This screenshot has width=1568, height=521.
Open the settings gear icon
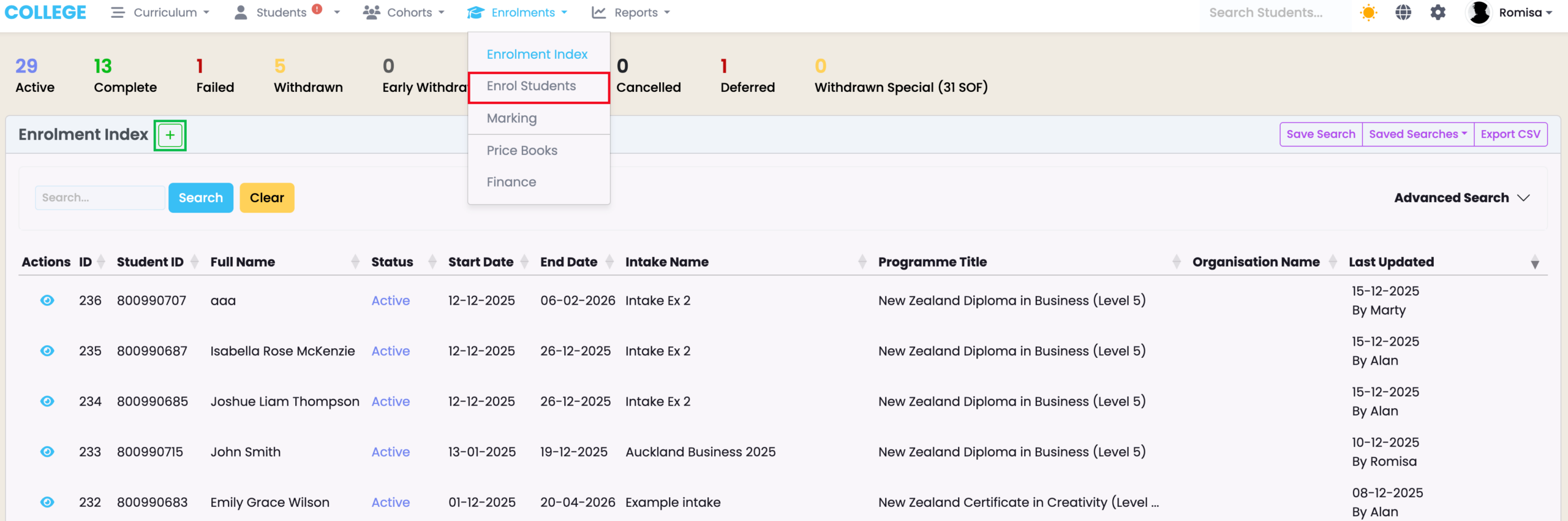(1438, 13)
